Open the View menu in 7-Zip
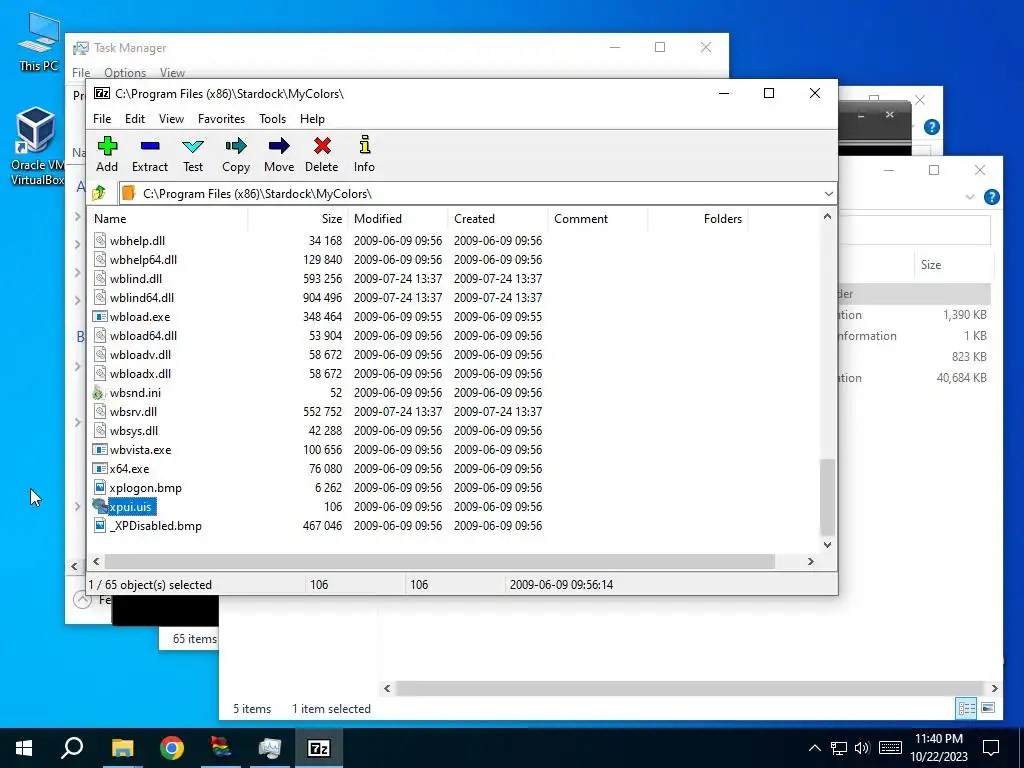 point(171,119)
